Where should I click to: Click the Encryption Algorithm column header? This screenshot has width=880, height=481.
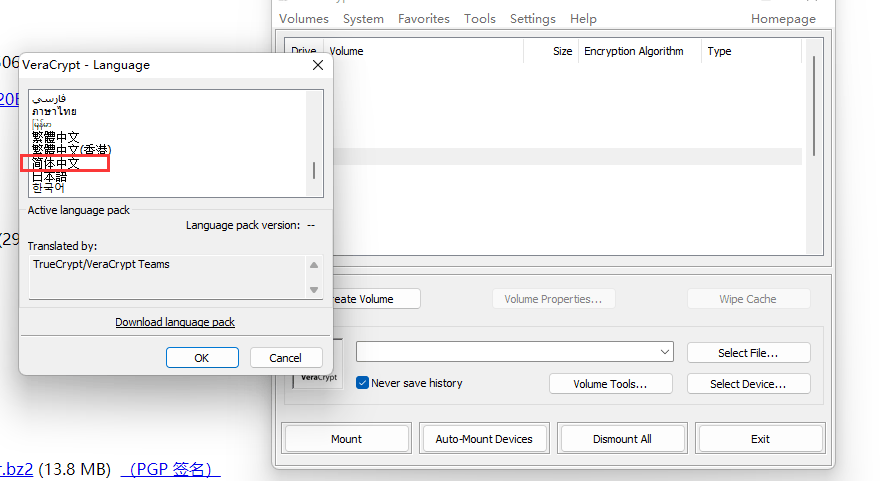point(640,51)
